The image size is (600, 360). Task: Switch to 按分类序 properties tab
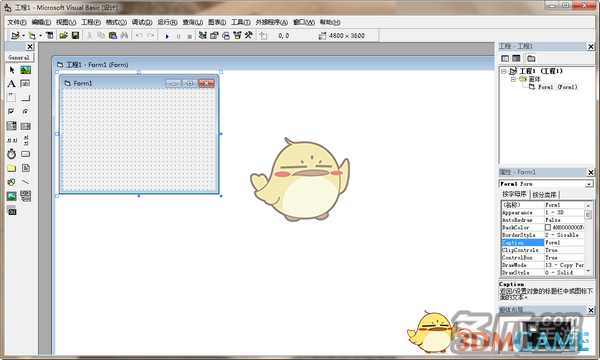(545, 195)
